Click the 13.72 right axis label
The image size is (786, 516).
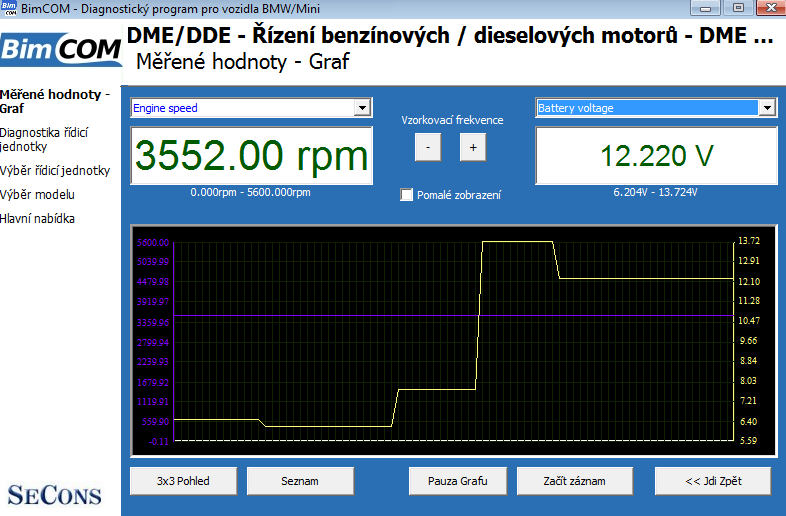(749, 241)
